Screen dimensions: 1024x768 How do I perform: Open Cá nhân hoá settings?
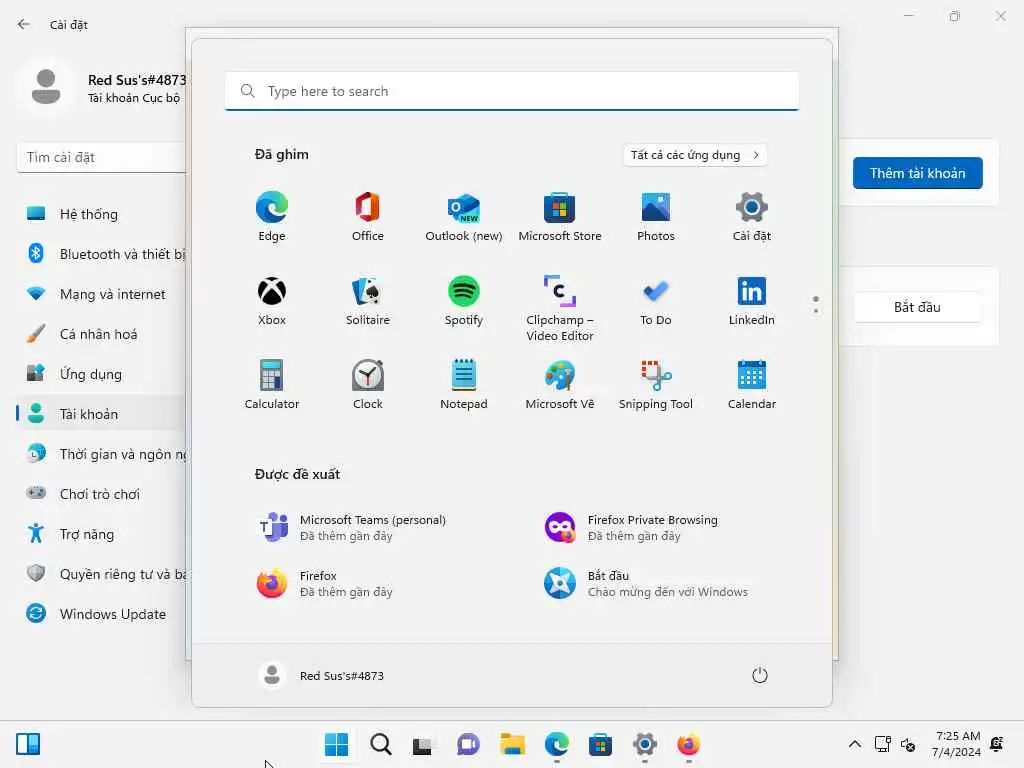102,334
